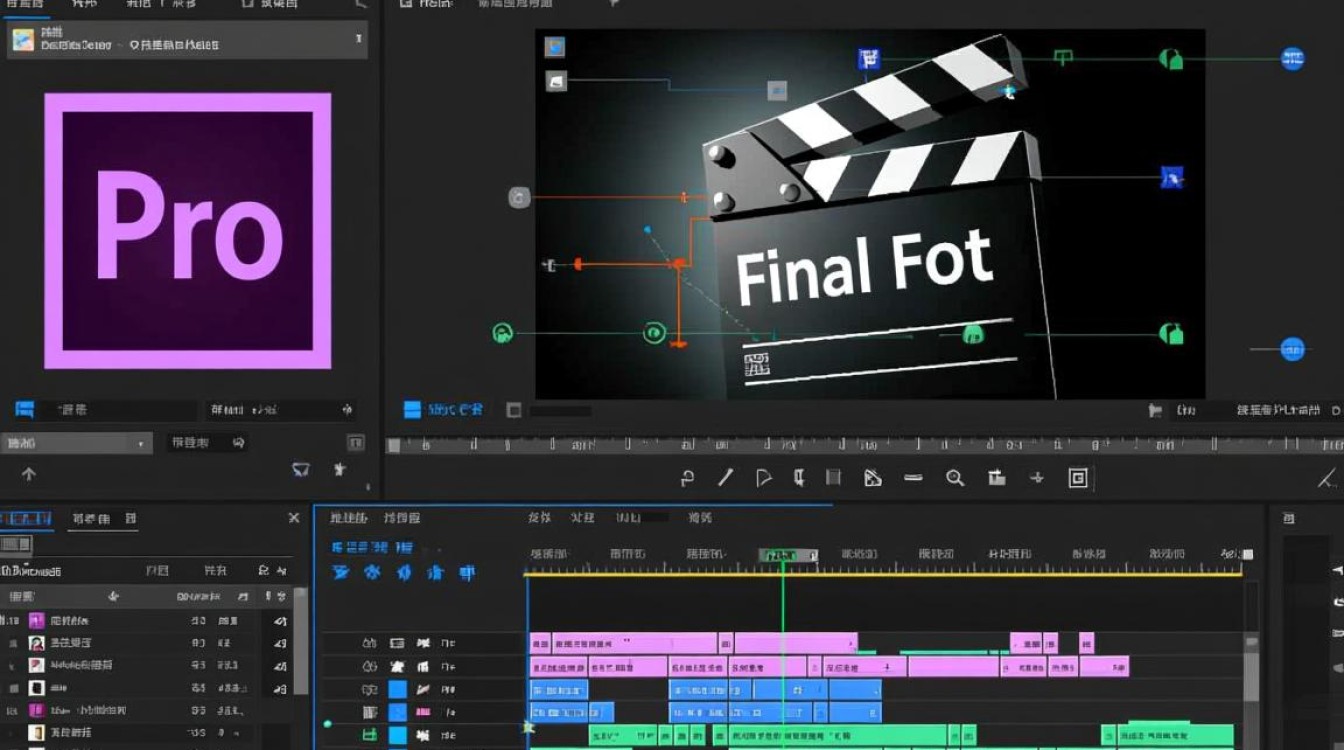Click the blue camera icon at the preview's top-left
This screenshot has width=1344, height=750.
coord(555,47)
